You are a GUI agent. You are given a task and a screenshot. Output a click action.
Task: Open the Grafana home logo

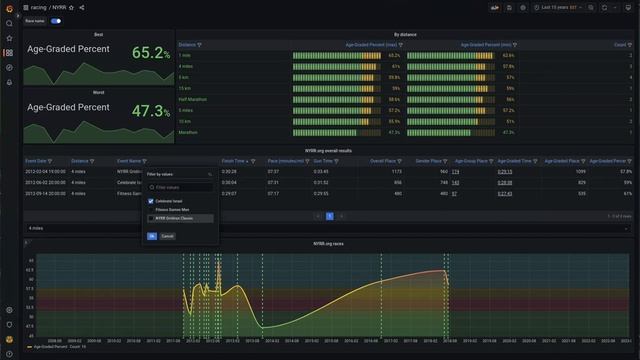pos(9,8)
